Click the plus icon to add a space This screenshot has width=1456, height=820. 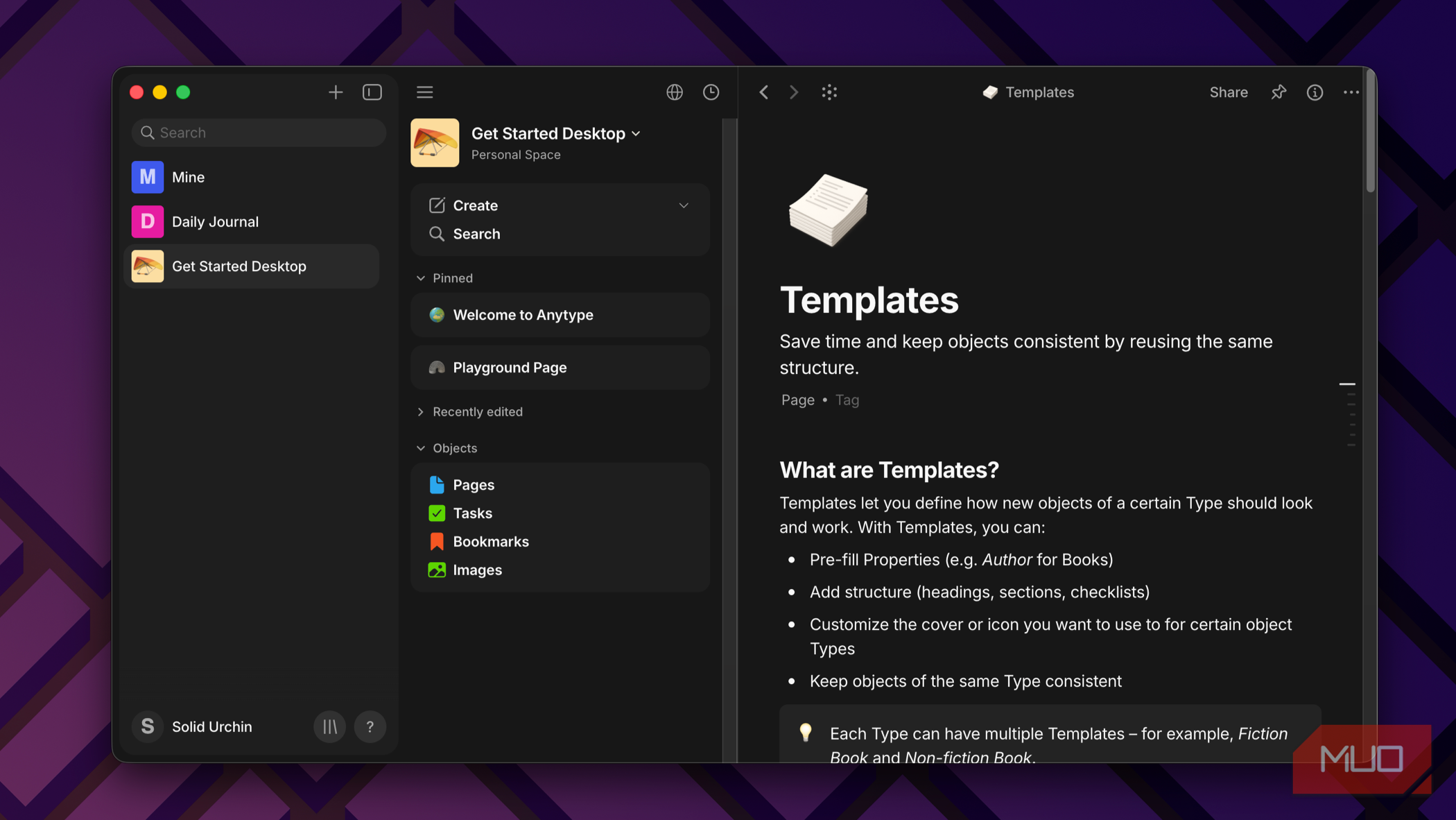(x=336, y=92)
